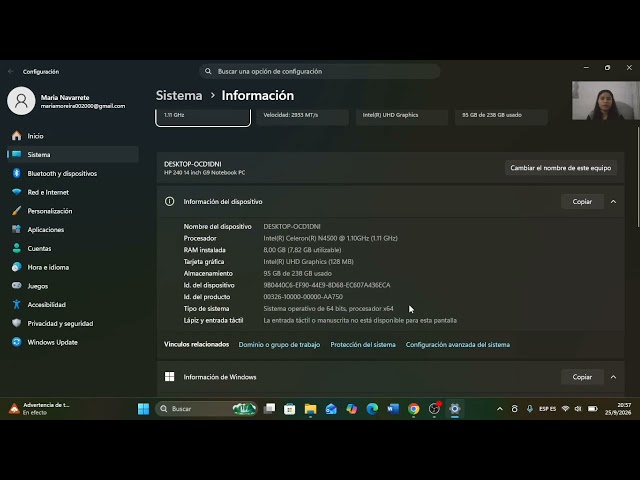Viewport: 640px width, 480px height.
Task: Copy the Información del dispositivo details
Action: 582,202
